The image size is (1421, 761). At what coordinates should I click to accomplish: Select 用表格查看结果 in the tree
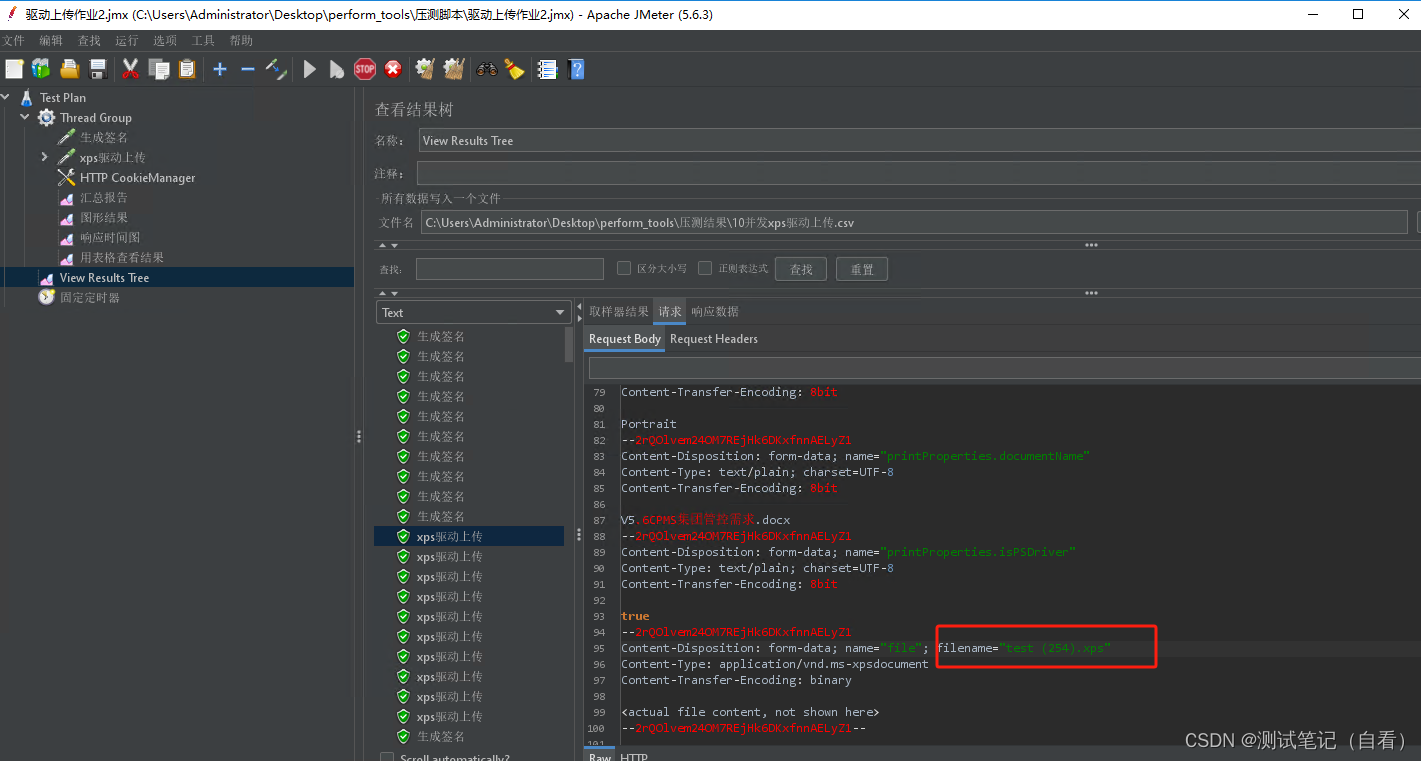[x=122, y=257]
